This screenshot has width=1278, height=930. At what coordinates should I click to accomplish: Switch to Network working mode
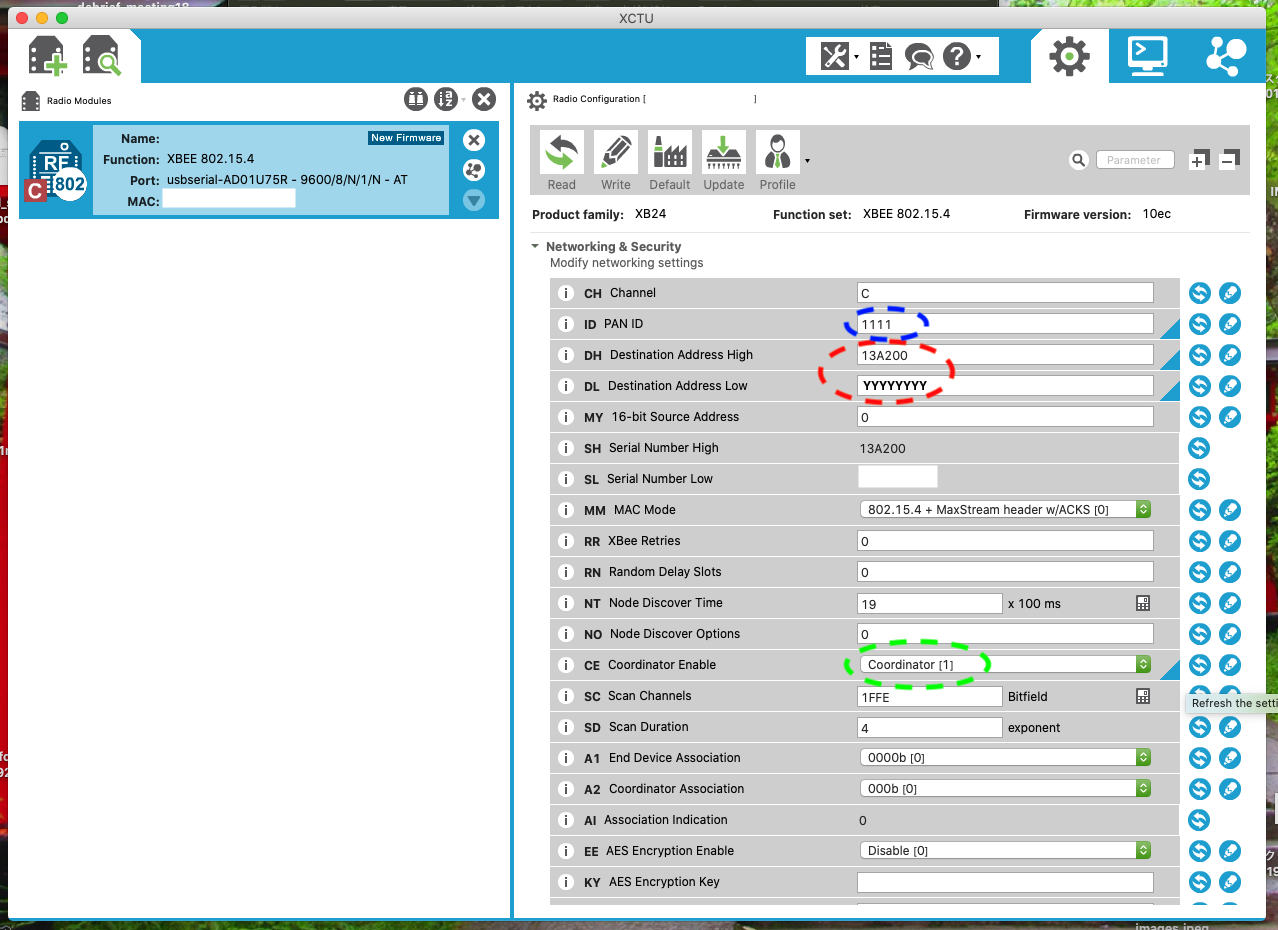(1225, 56)
